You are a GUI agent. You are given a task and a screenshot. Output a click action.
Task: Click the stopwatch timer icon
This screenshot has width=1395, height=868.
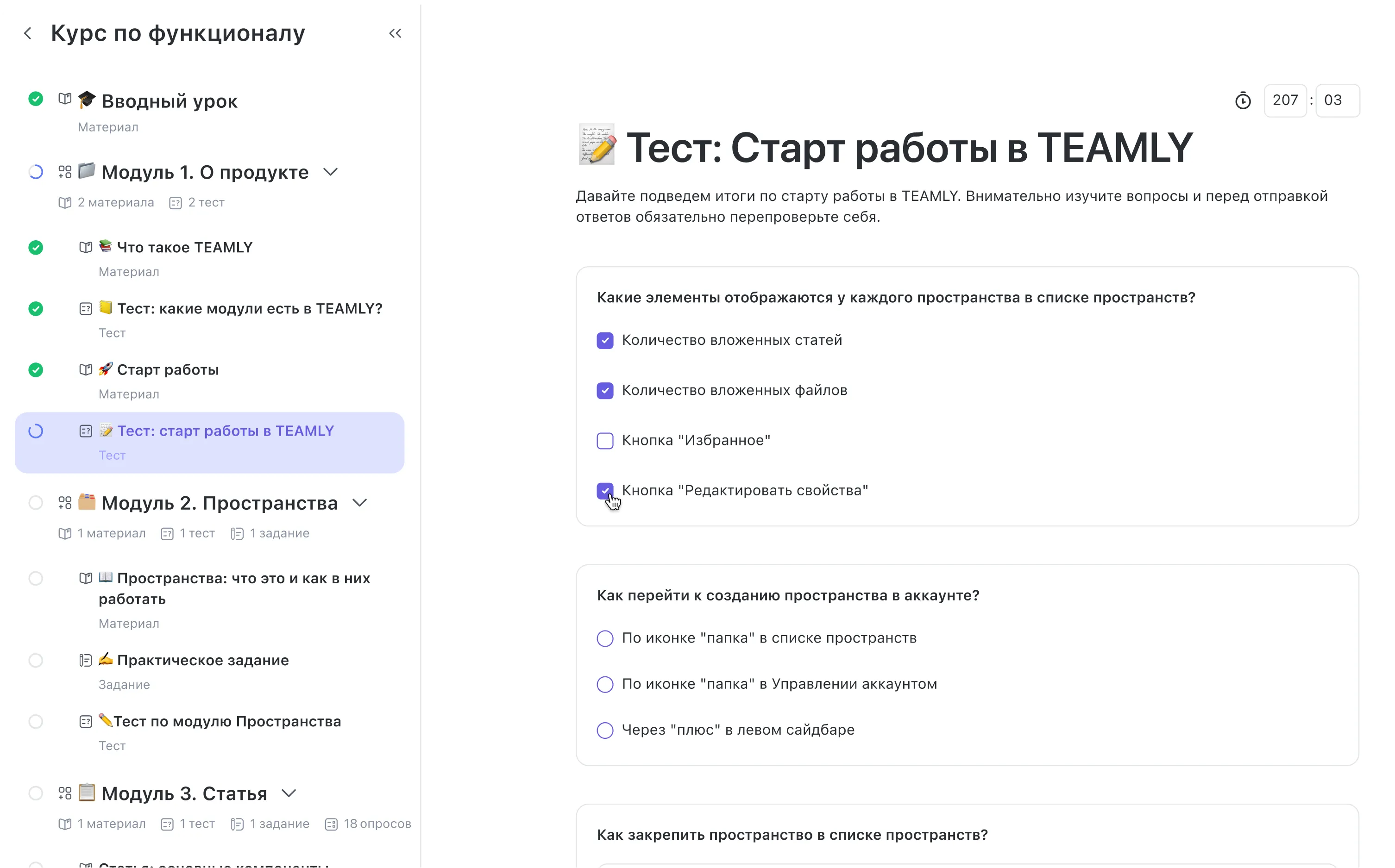[x=1243, y=101]
